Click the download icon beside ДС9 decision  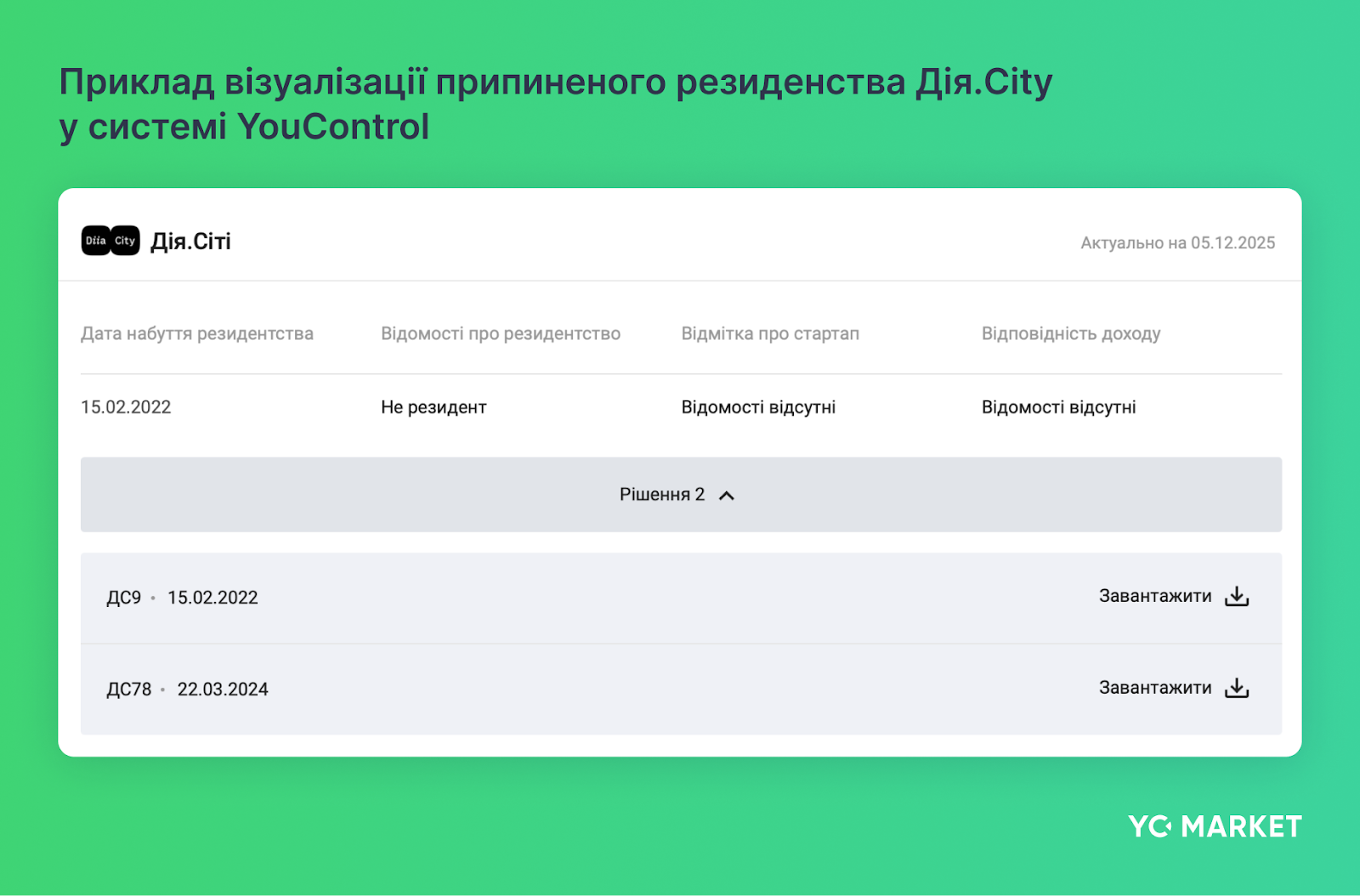(x=1237, y=596)
